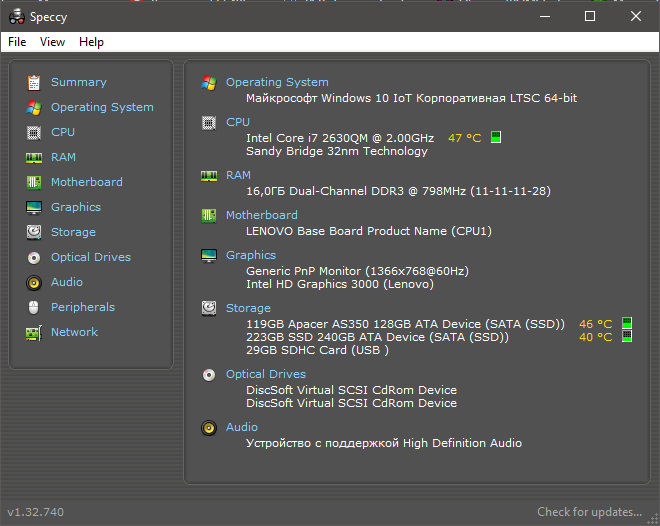Show Optical Drives details from sidebar

[91, 257]
